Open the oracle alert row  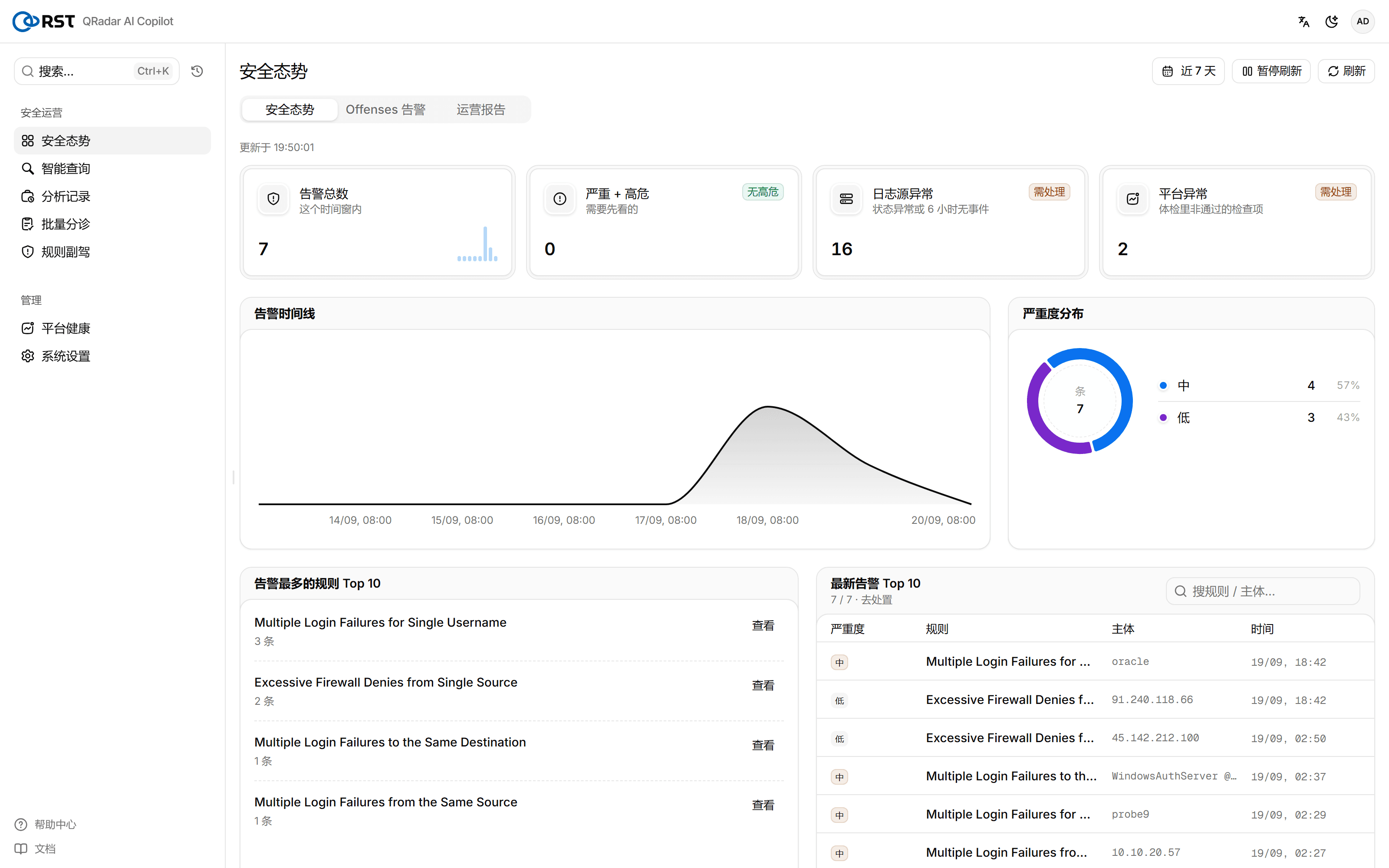pos(1095,662)
